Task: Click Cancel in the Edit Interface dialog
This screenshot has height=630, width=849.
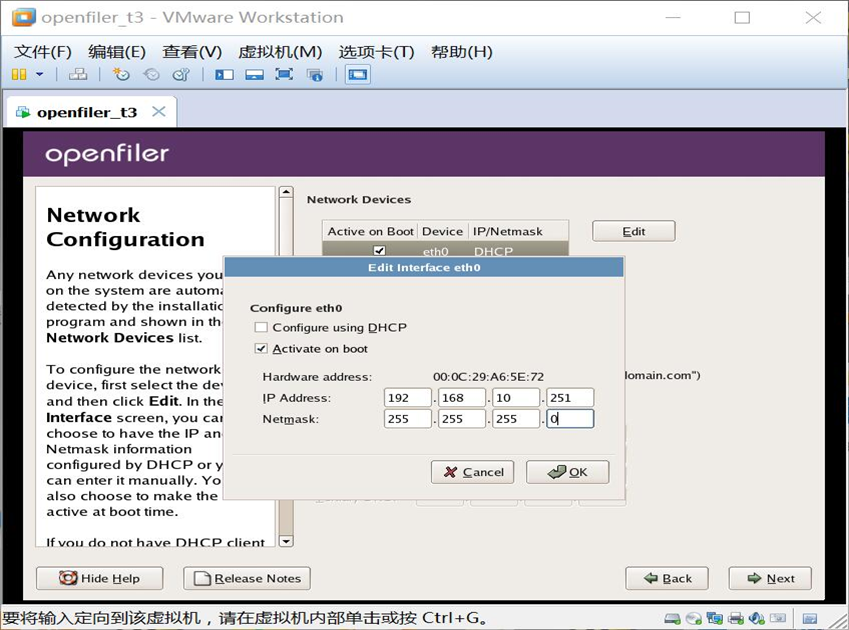Action: (473, 472)
